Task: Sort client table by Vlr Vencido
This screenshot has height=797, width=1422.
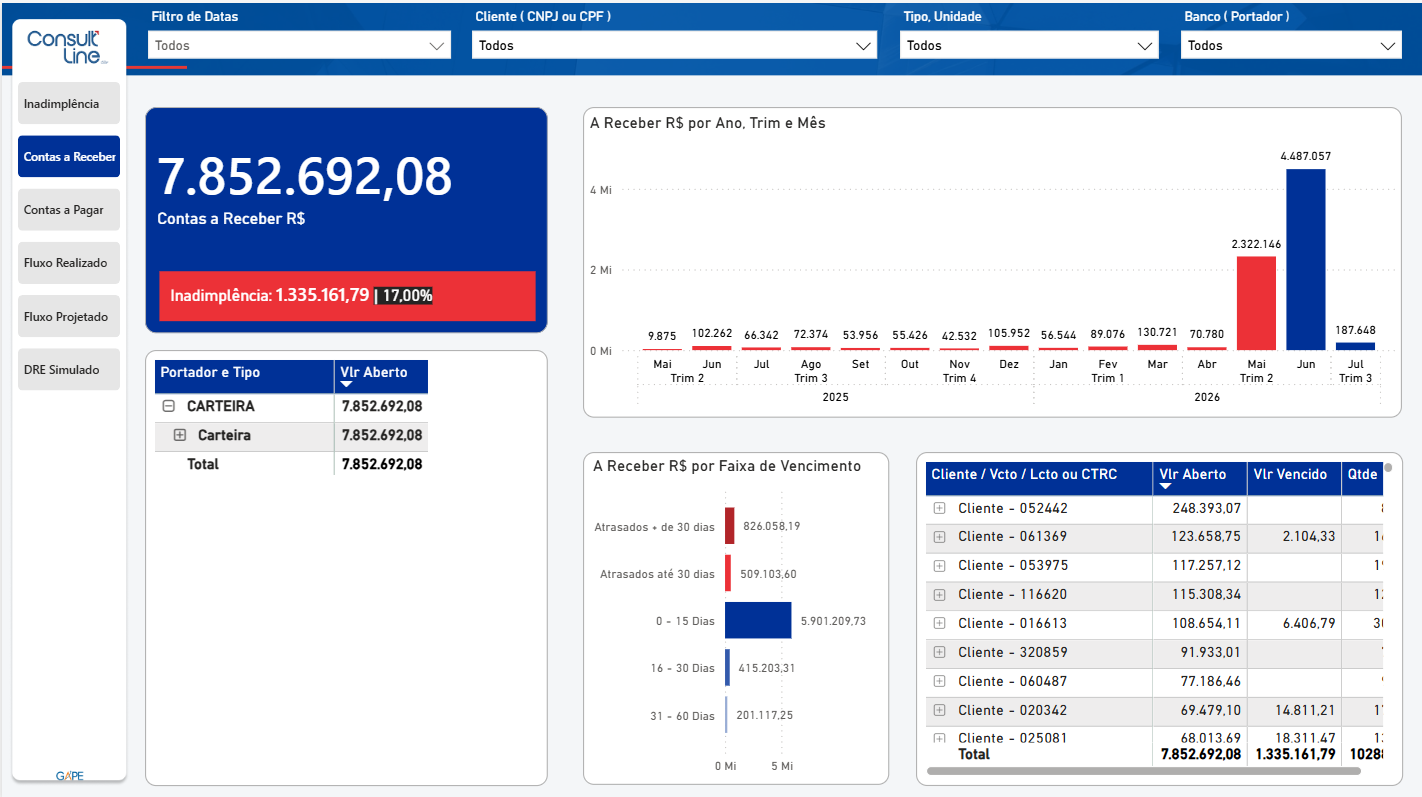Action: pos(1294,478)
